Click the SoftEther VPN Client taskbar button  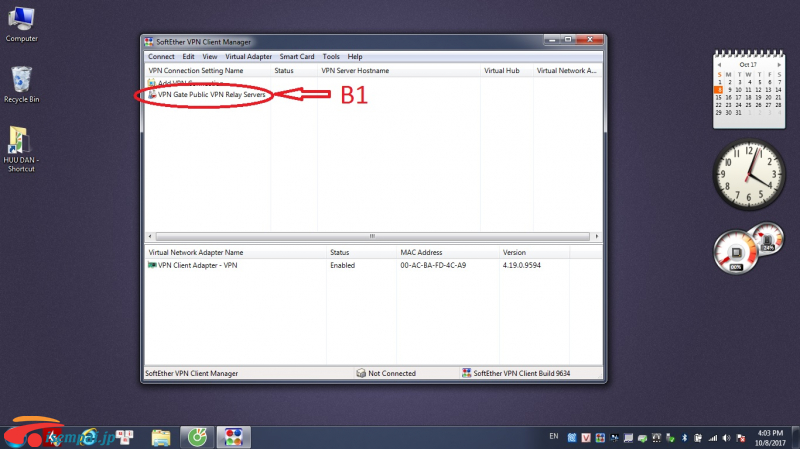234,437
